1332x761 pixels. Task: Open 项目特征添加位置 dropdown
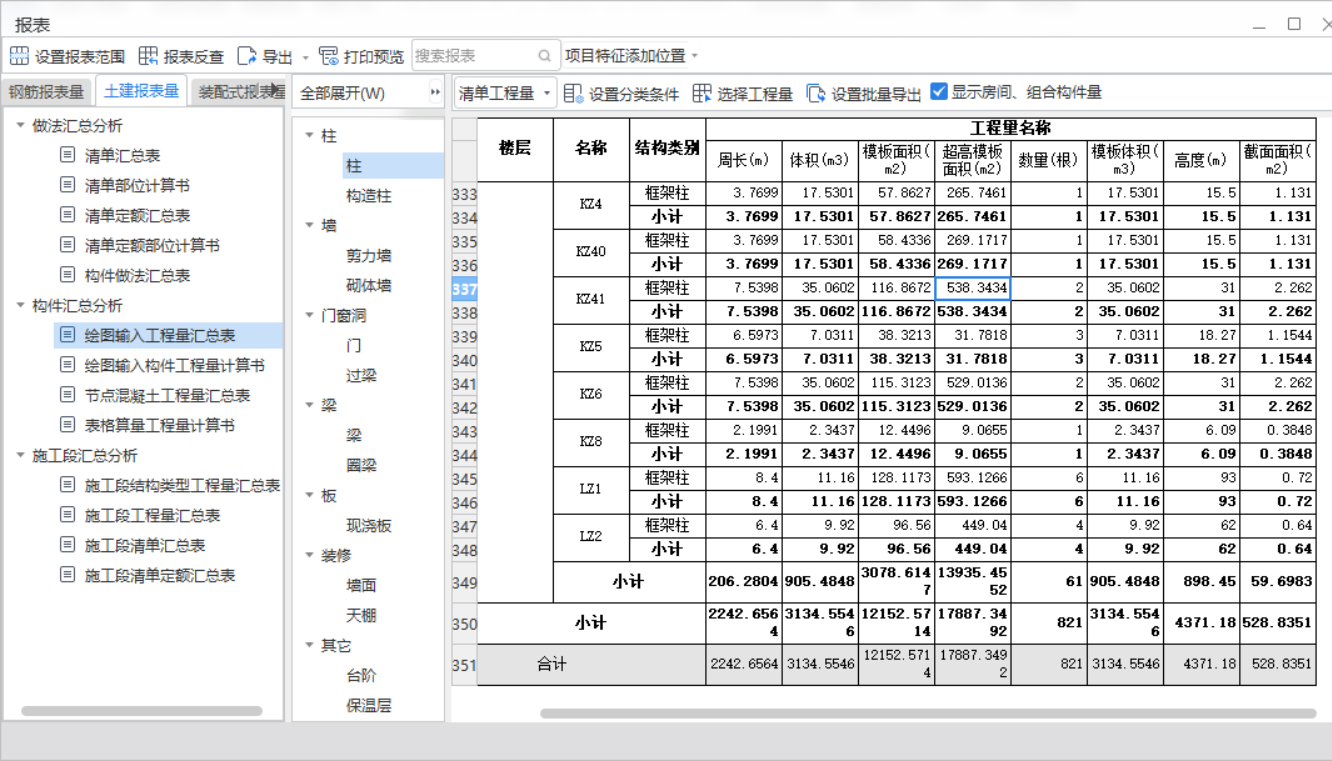[695, 56]
